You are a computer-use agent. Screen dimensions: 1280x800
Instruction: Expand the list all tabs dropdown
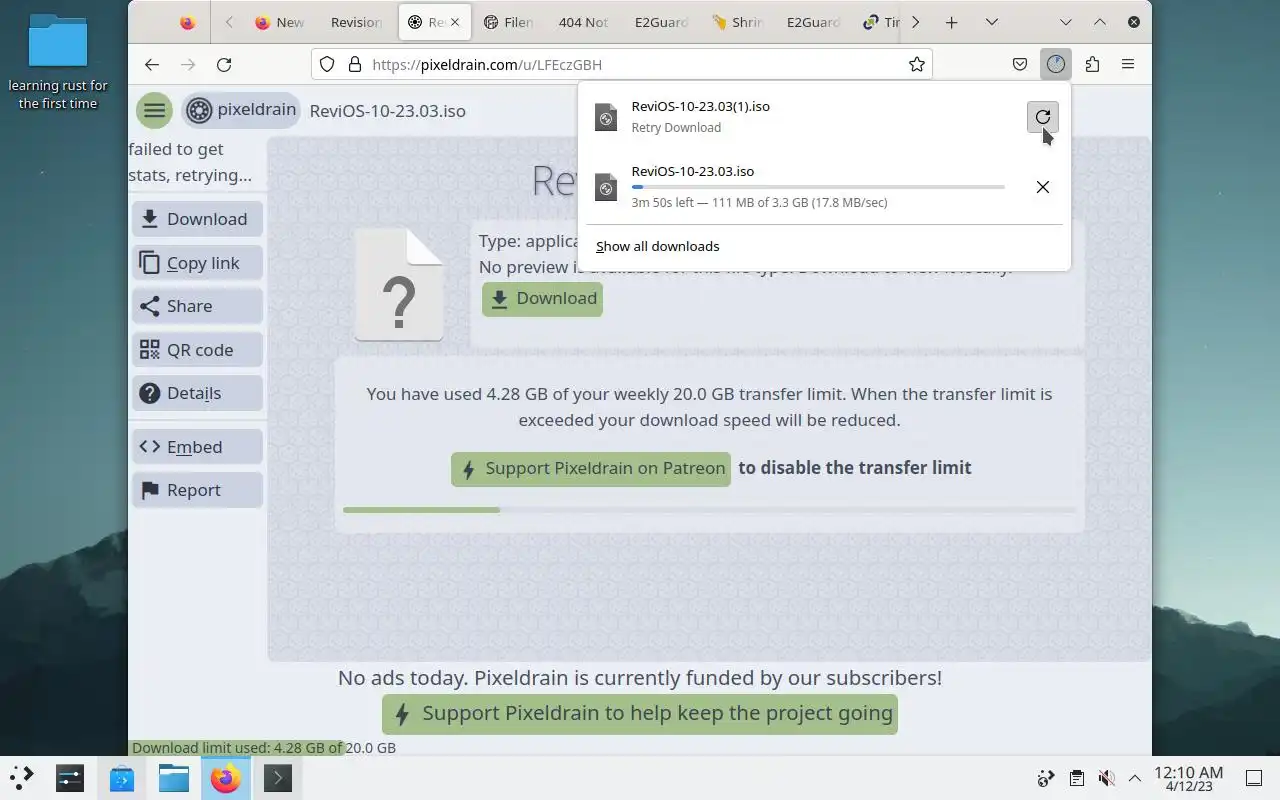[x=991, y=22]
